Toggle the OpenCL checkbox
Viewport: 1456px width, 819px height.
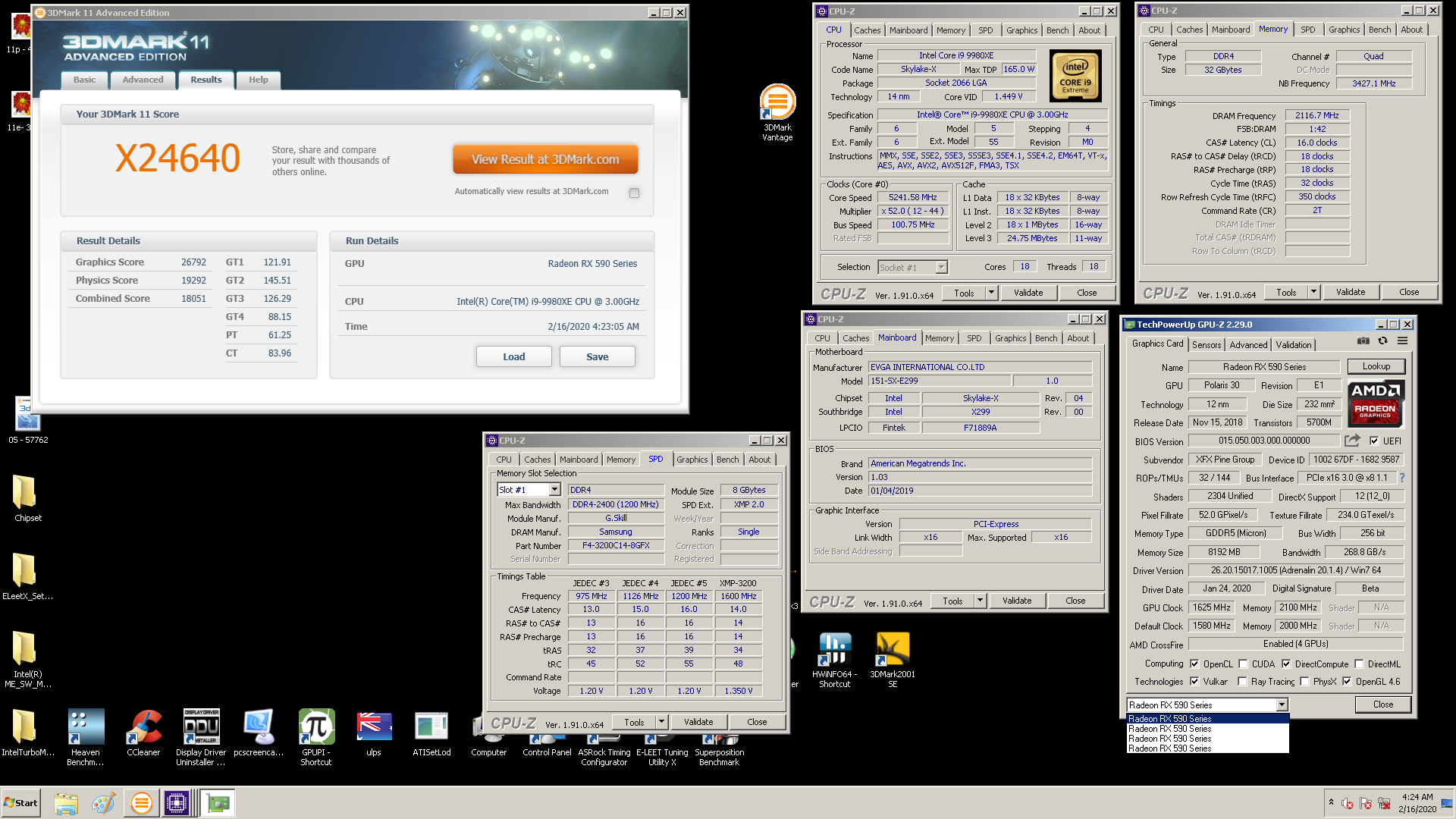(x=1194, y=664)
